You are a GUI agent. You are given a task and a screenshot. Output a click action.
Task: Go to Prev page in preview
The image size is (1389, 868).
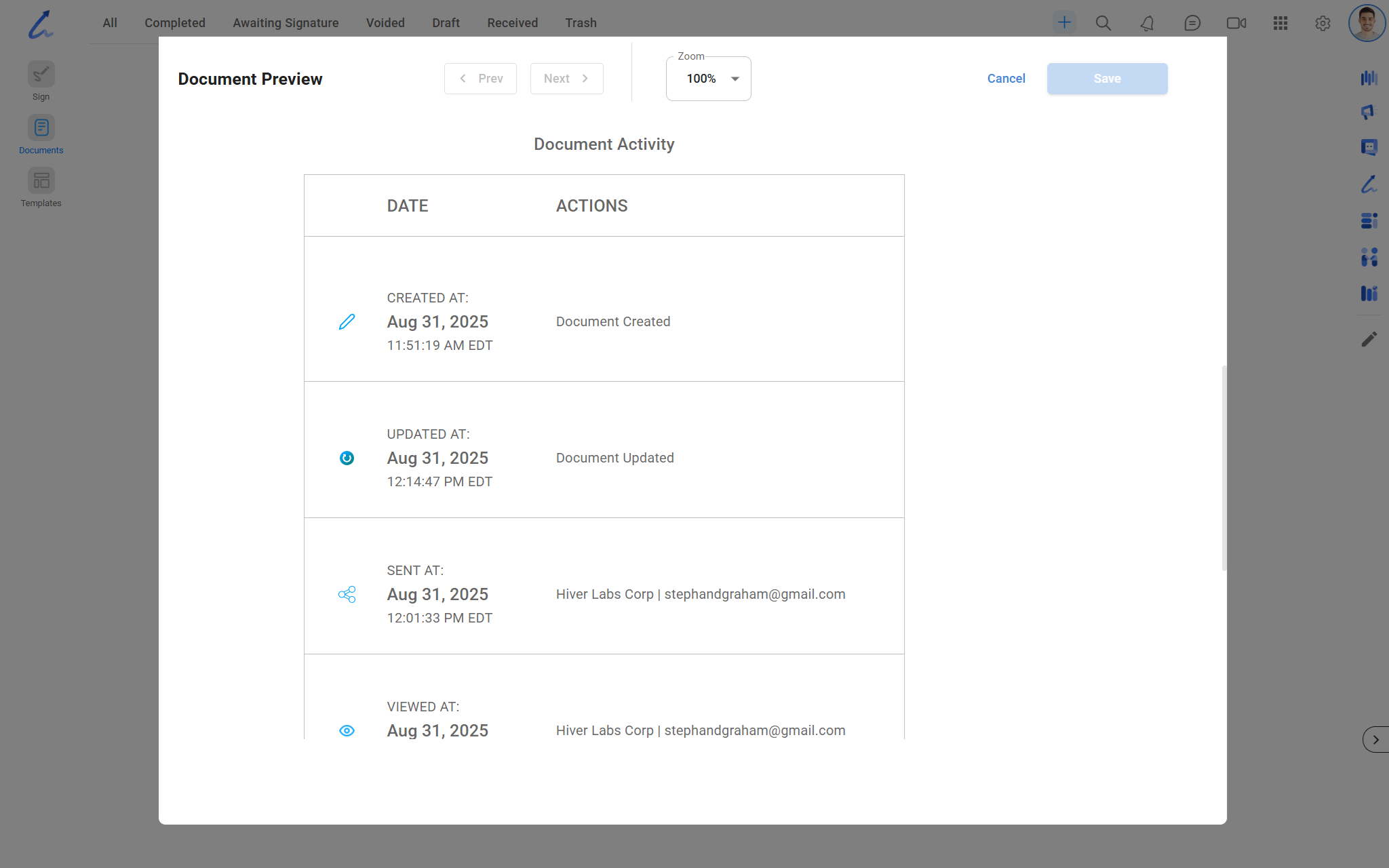coord(480,79)
